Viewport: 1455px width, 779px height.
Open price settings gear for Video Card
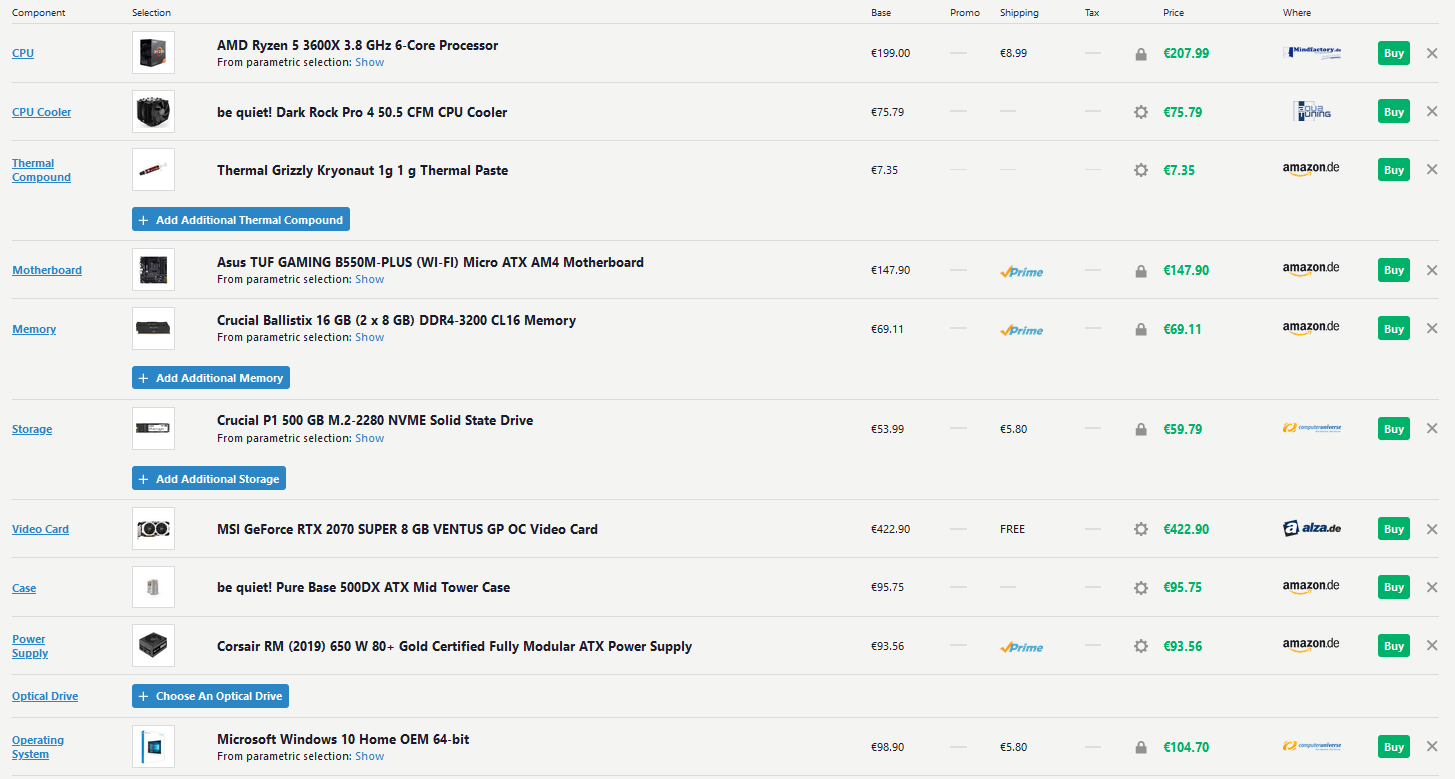(x=1141, y=529)
